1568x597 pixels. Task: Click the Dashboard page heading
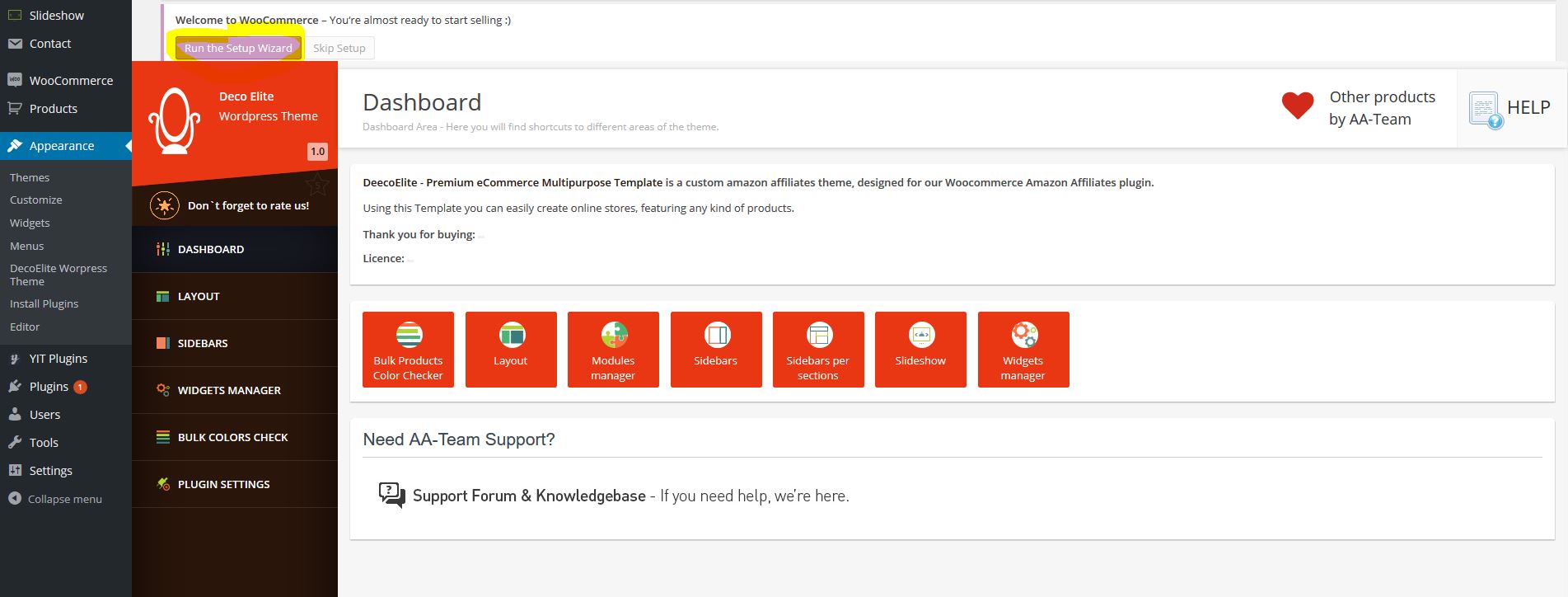(x=422, y=102)
